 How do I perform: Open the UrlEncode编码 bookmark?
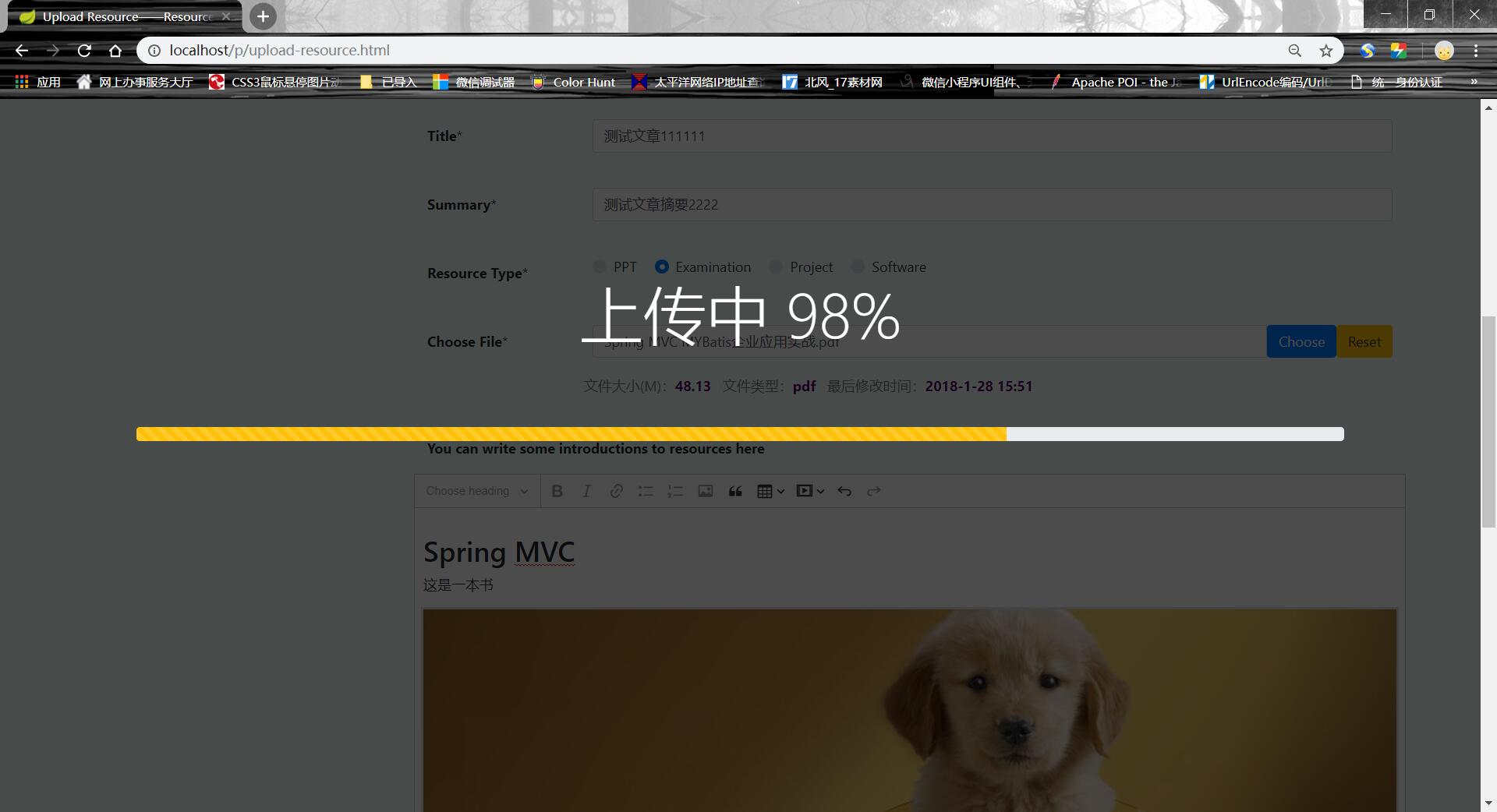[1265, 82]
